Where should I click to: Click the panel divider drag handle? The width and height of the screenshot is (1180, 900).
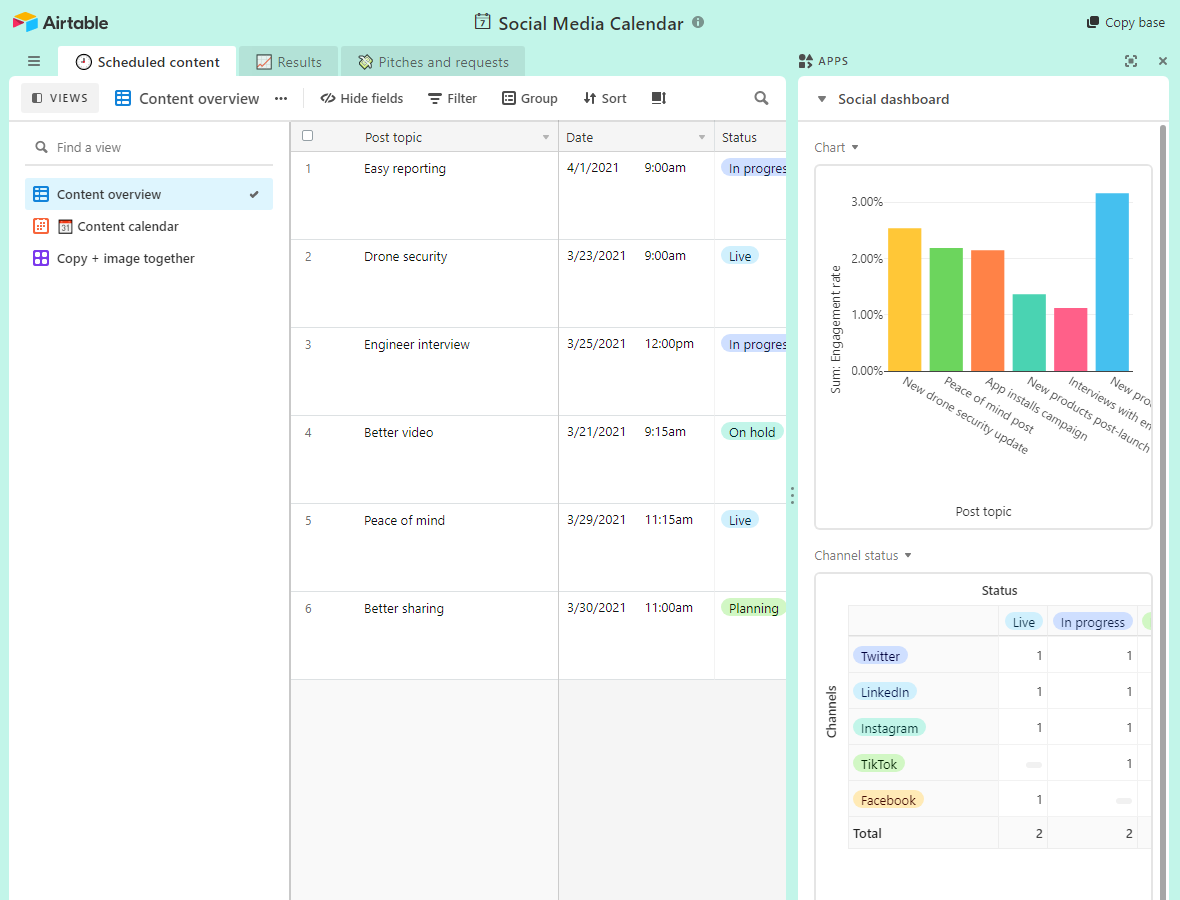click(x=792, y=495)
